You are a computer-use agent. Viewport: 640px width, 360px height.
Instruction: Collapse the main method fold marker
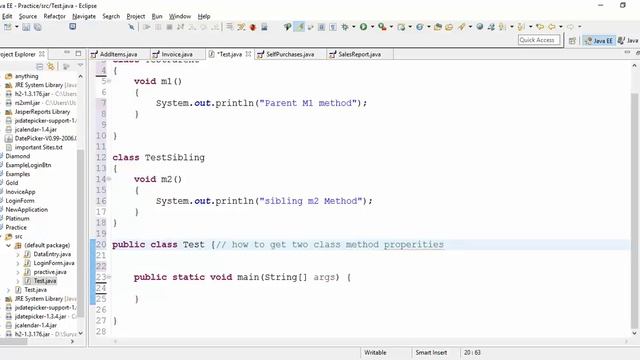click(x=109, y=277)
